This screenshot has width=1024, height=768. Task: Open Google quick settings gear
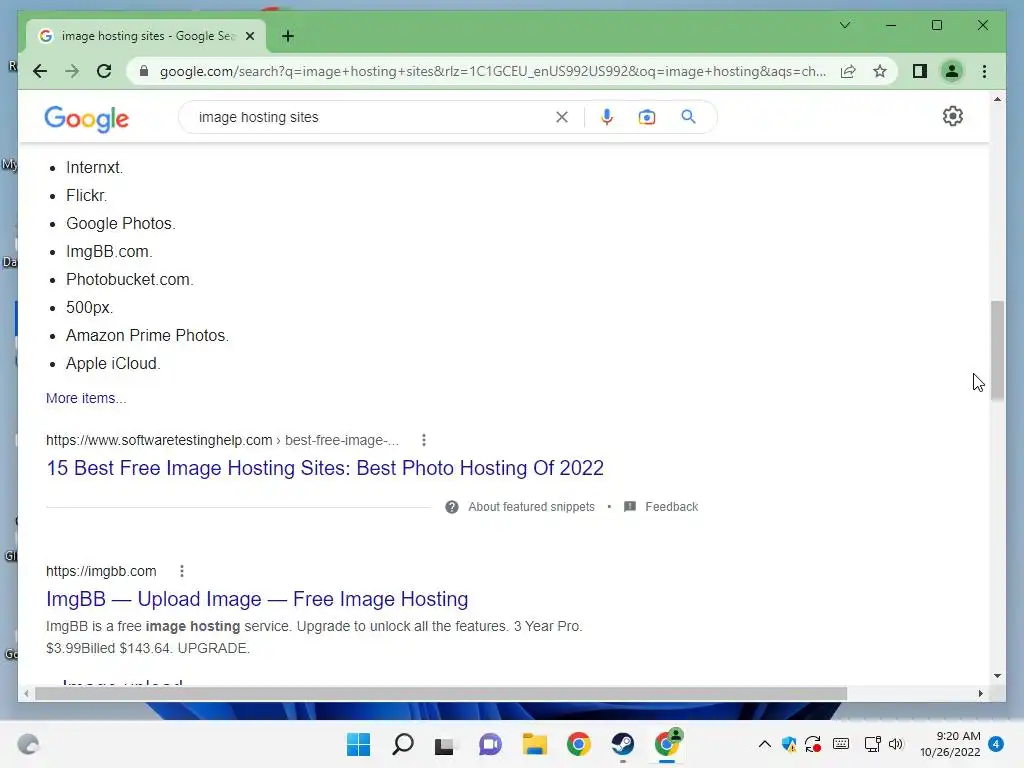coord(953,116)
